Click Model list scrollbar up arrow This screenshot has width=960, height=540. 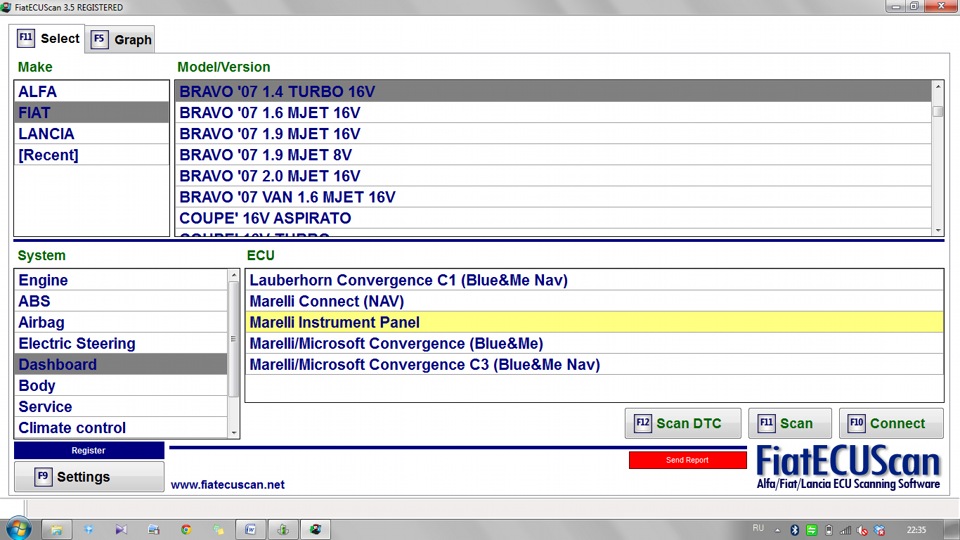coord(937,87)
